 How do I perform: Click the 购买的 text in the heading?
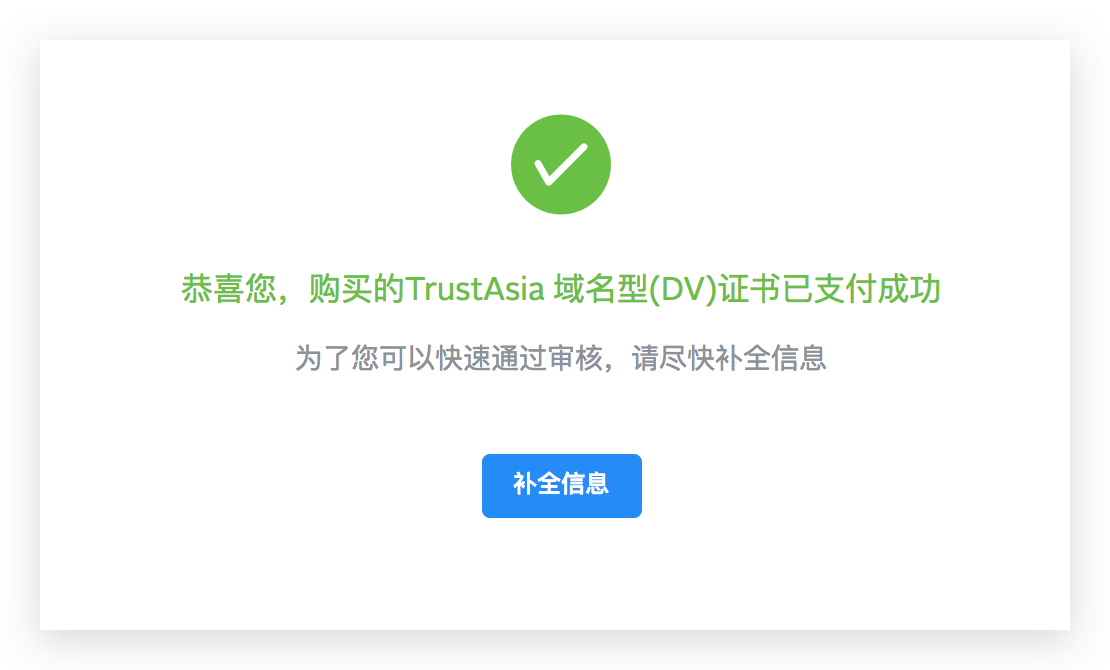(x=357, y=289)
